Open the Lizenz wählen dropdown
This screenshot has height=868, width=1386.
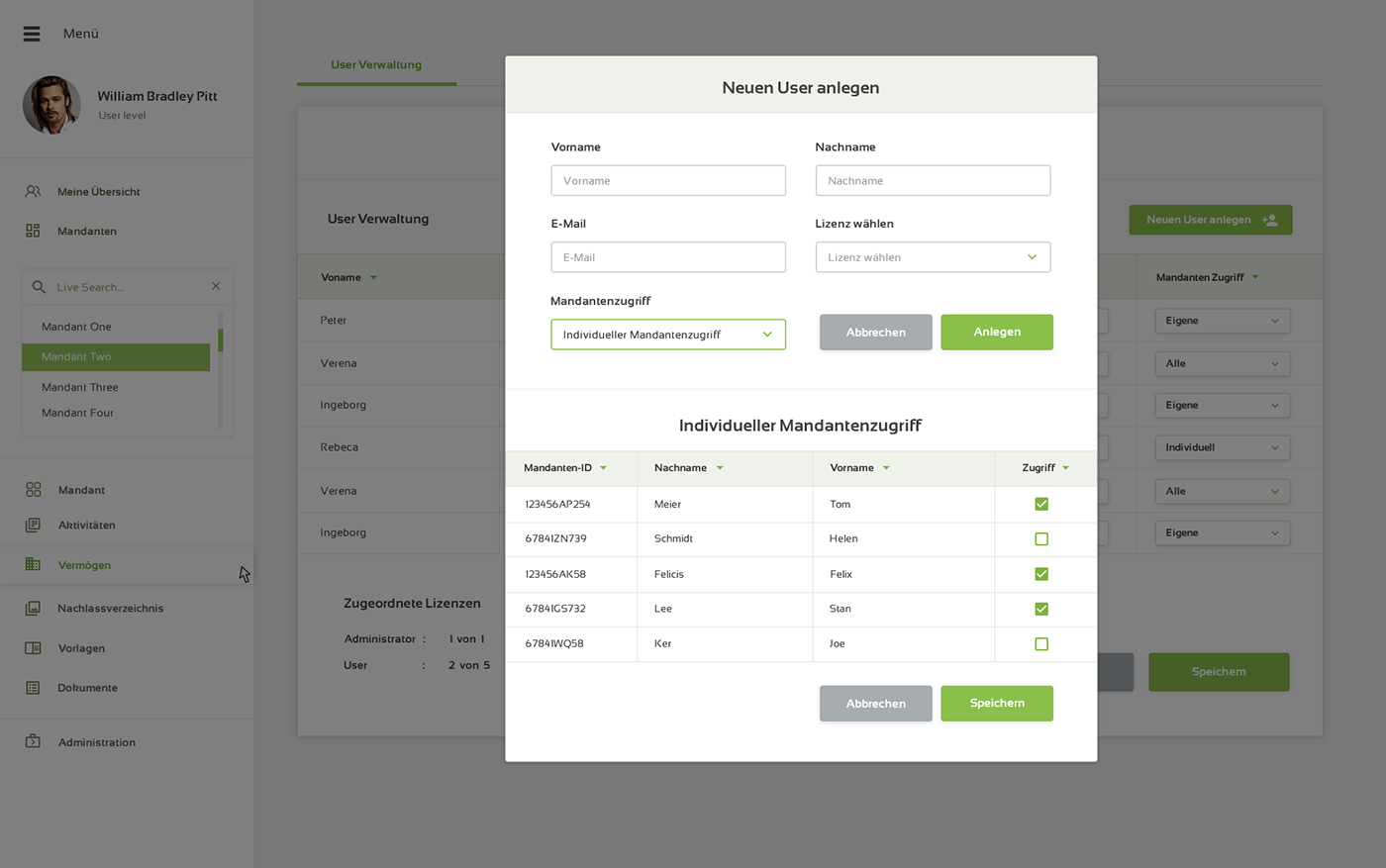click(933, 257)
